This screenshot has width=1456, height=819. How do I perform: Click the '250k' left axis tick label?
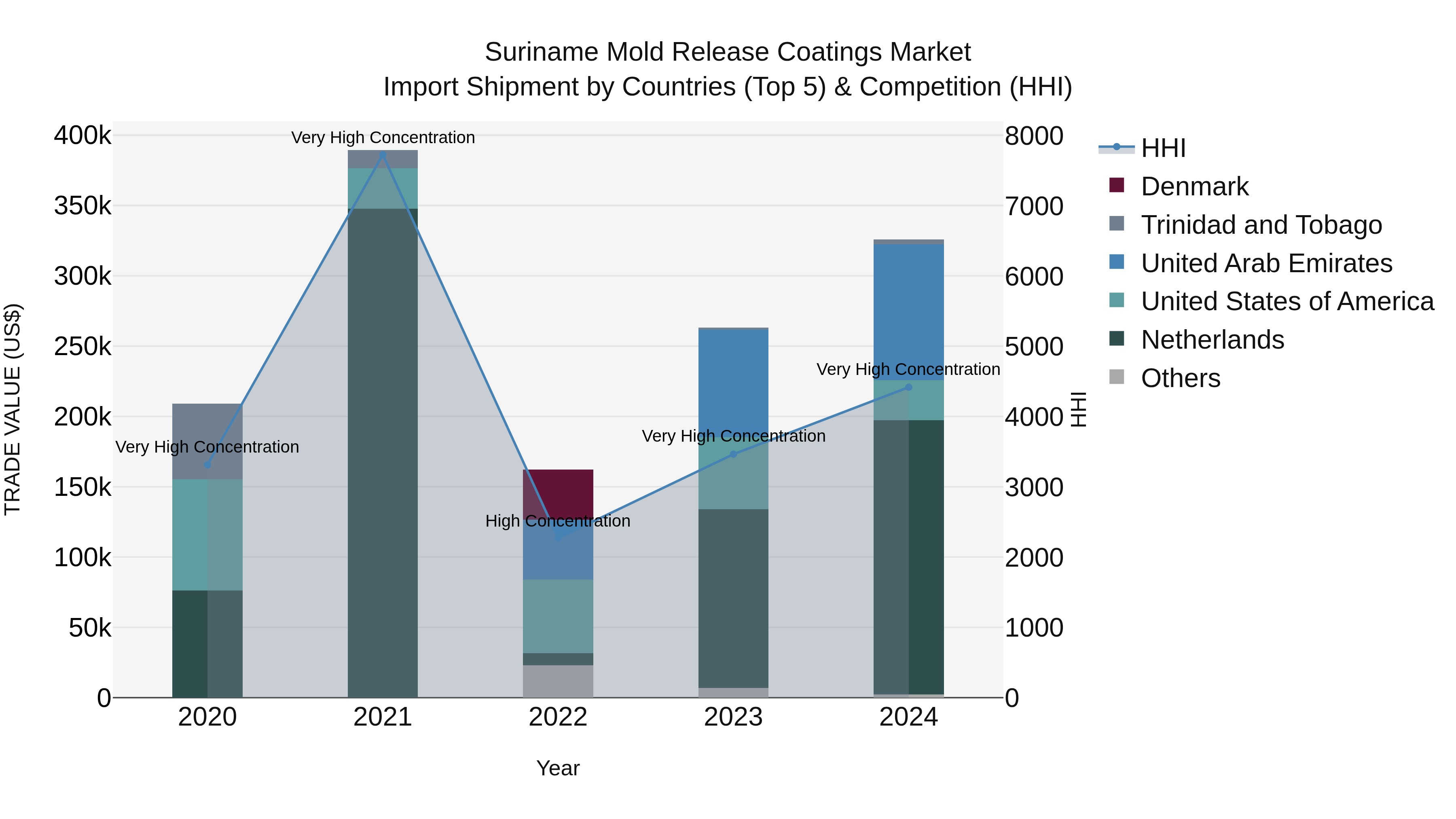[x=83, y=347]
